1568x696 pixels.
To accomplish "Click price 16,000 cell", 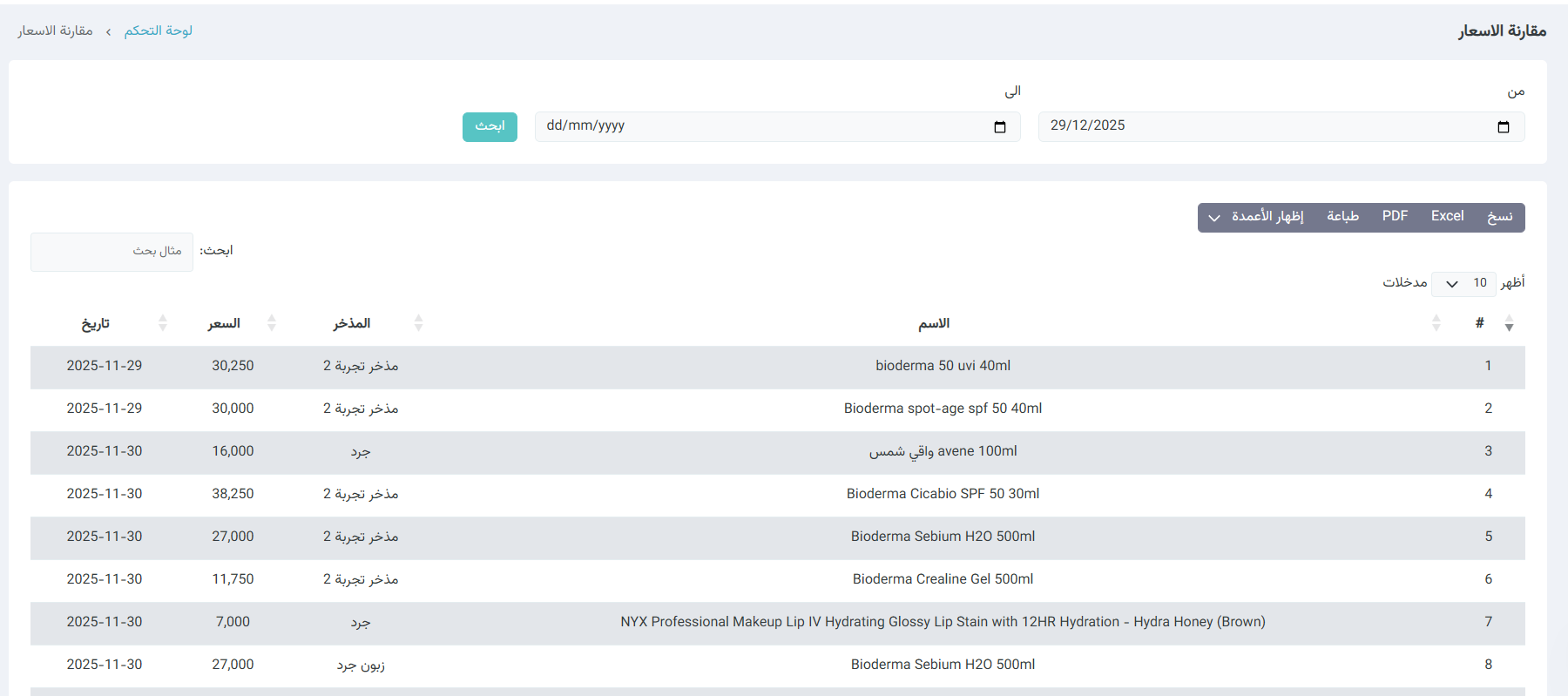I will (233, 451).
